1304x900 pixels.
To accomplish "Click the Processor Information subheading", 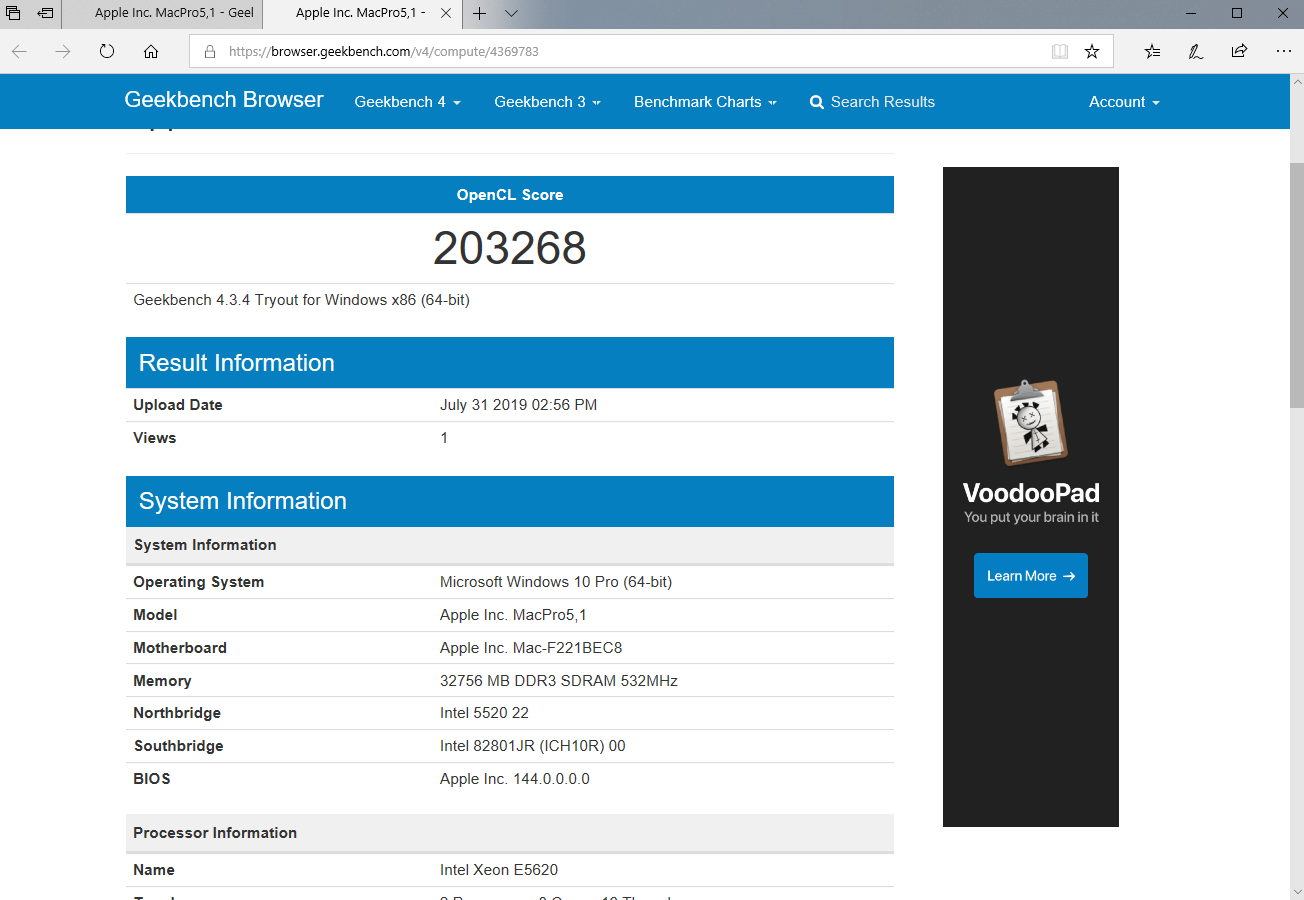I will (x=215, y=833).
